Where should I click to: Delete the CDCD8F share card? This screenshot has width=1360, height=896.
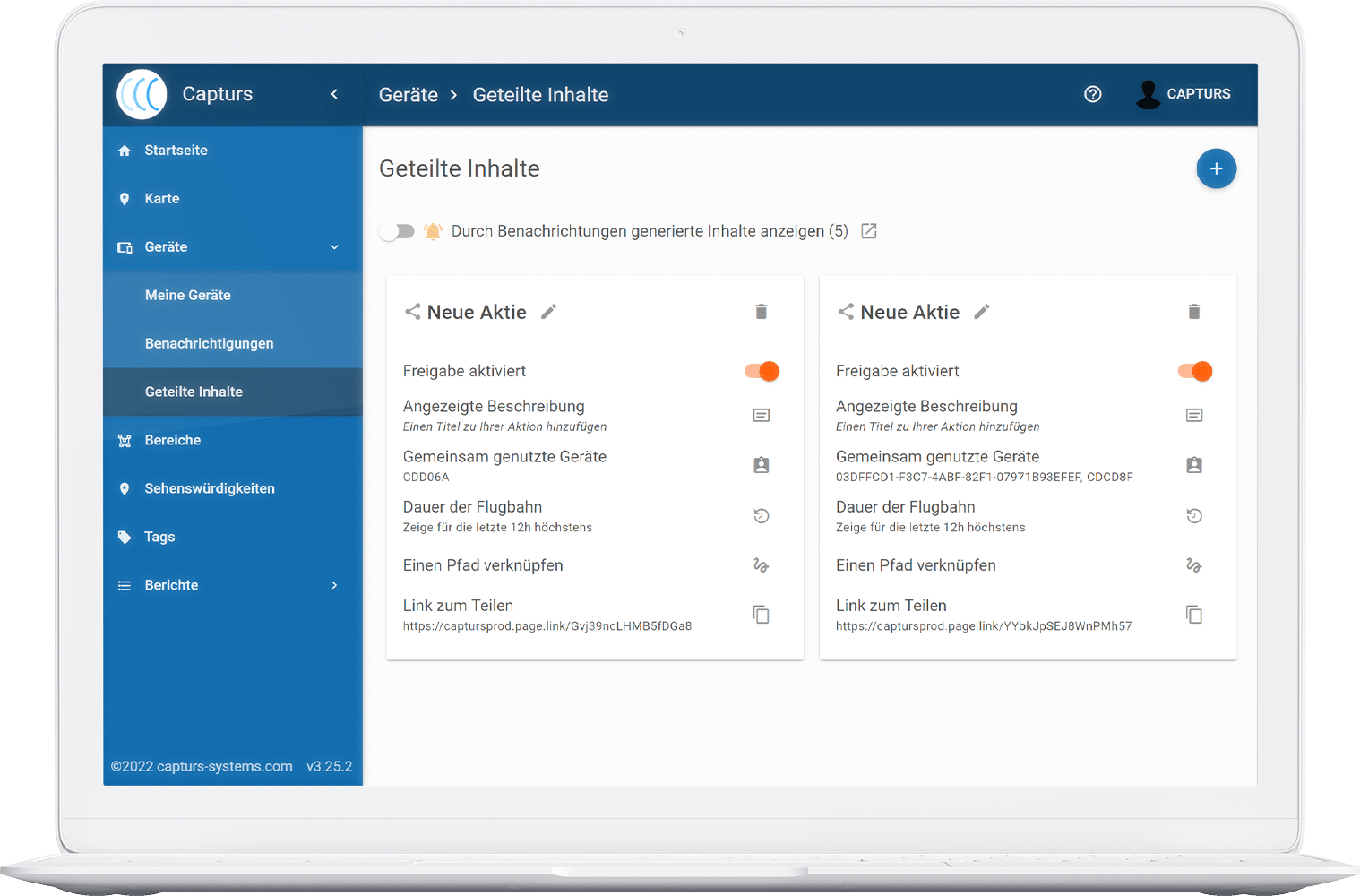click(x=1194, y=312)
